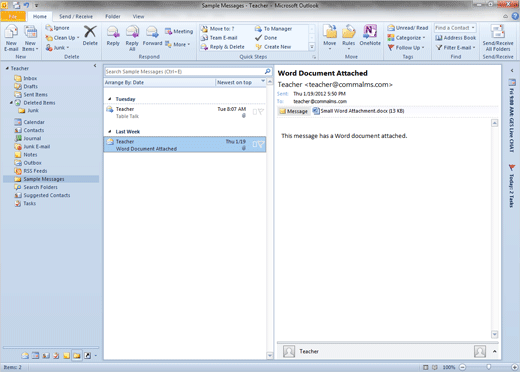Forward the selected message
Screen dimensions: 520x372
[152, 36]
